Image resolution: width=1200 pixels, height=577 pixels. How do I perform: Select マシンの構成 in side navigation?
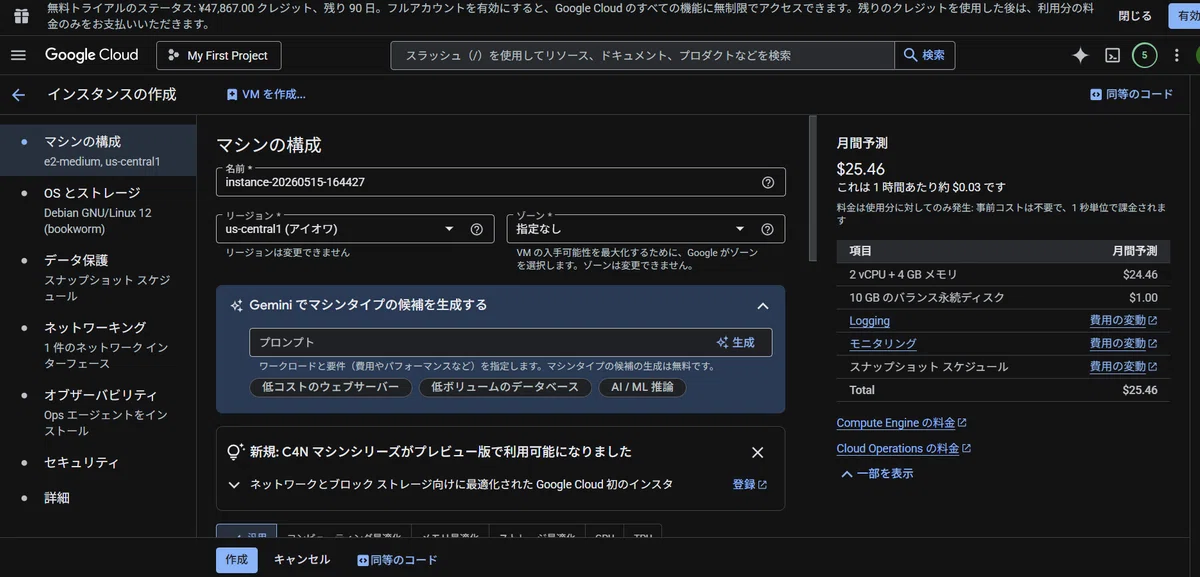pyautogui.click(x=98, y=150)
